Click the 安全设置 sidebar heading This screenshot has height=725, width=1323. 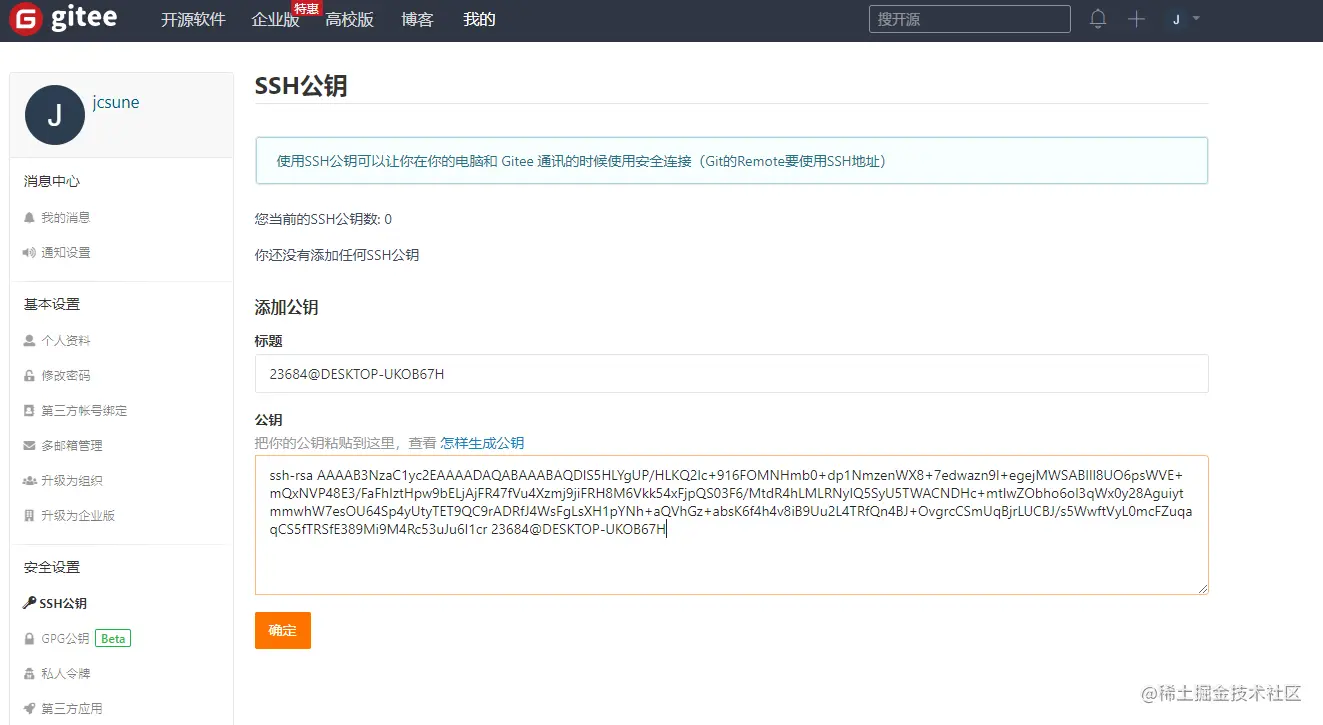click(52, 567)
